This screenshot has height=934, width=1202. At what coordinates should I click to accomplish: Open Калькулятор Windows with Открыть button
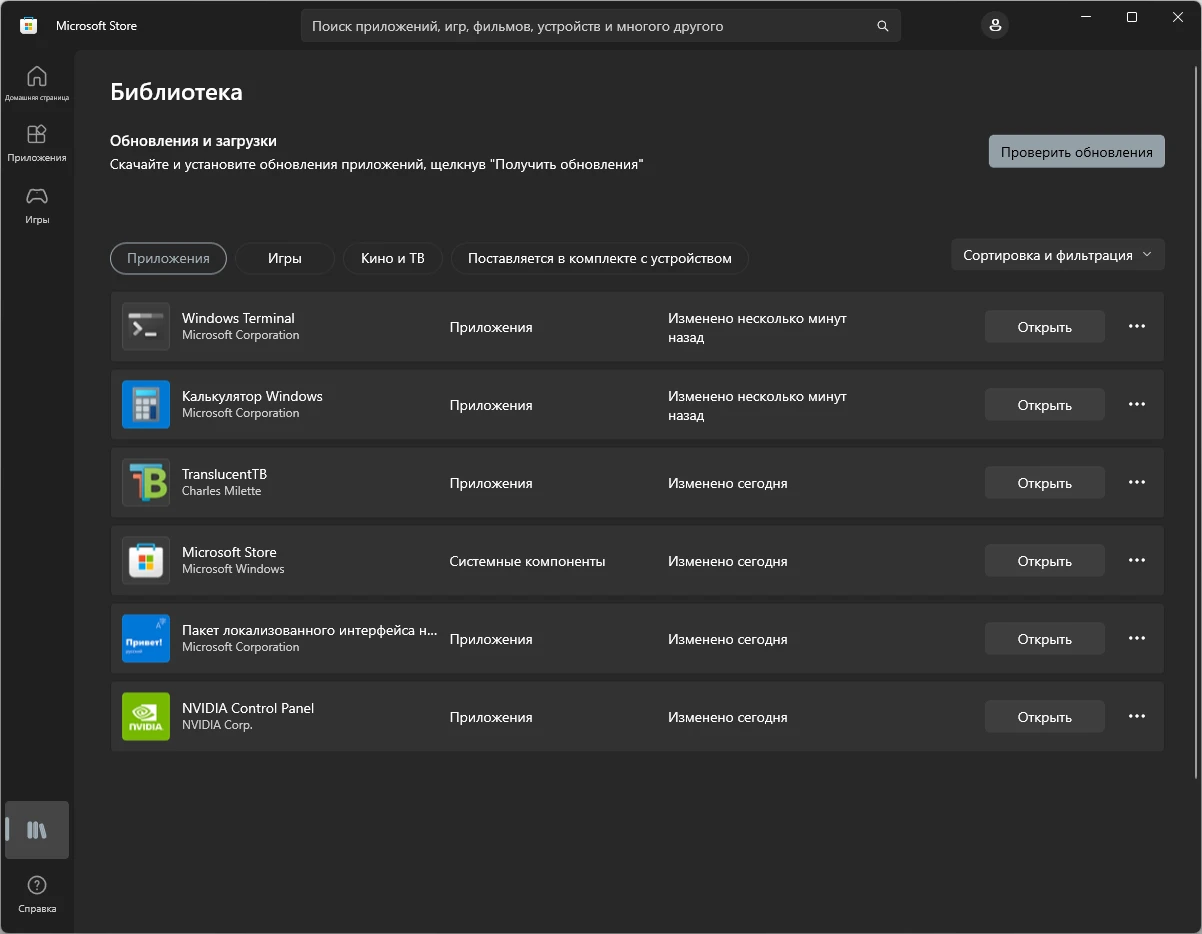(1044, 405)
